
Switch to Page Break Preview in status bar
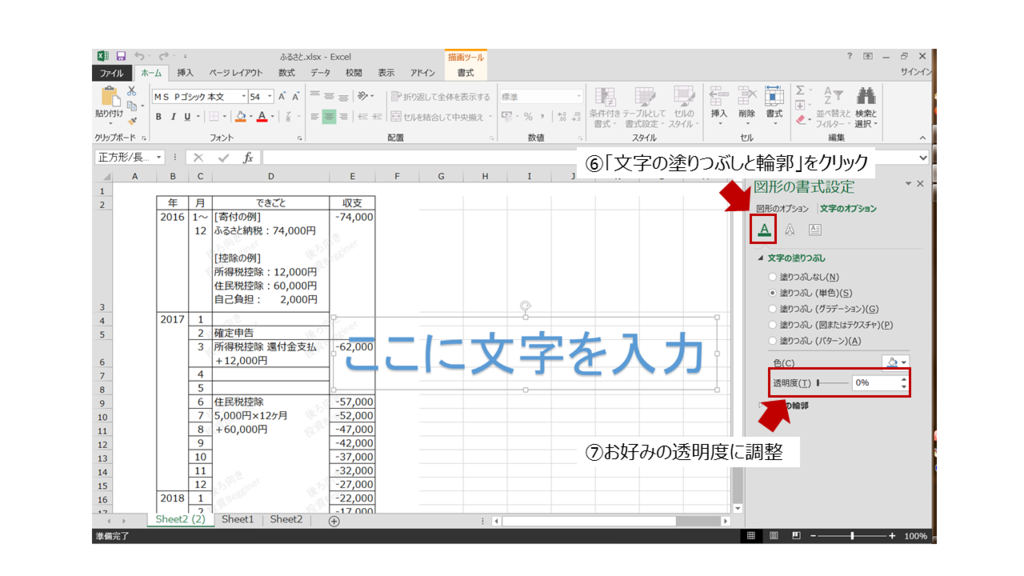[796, 536]
